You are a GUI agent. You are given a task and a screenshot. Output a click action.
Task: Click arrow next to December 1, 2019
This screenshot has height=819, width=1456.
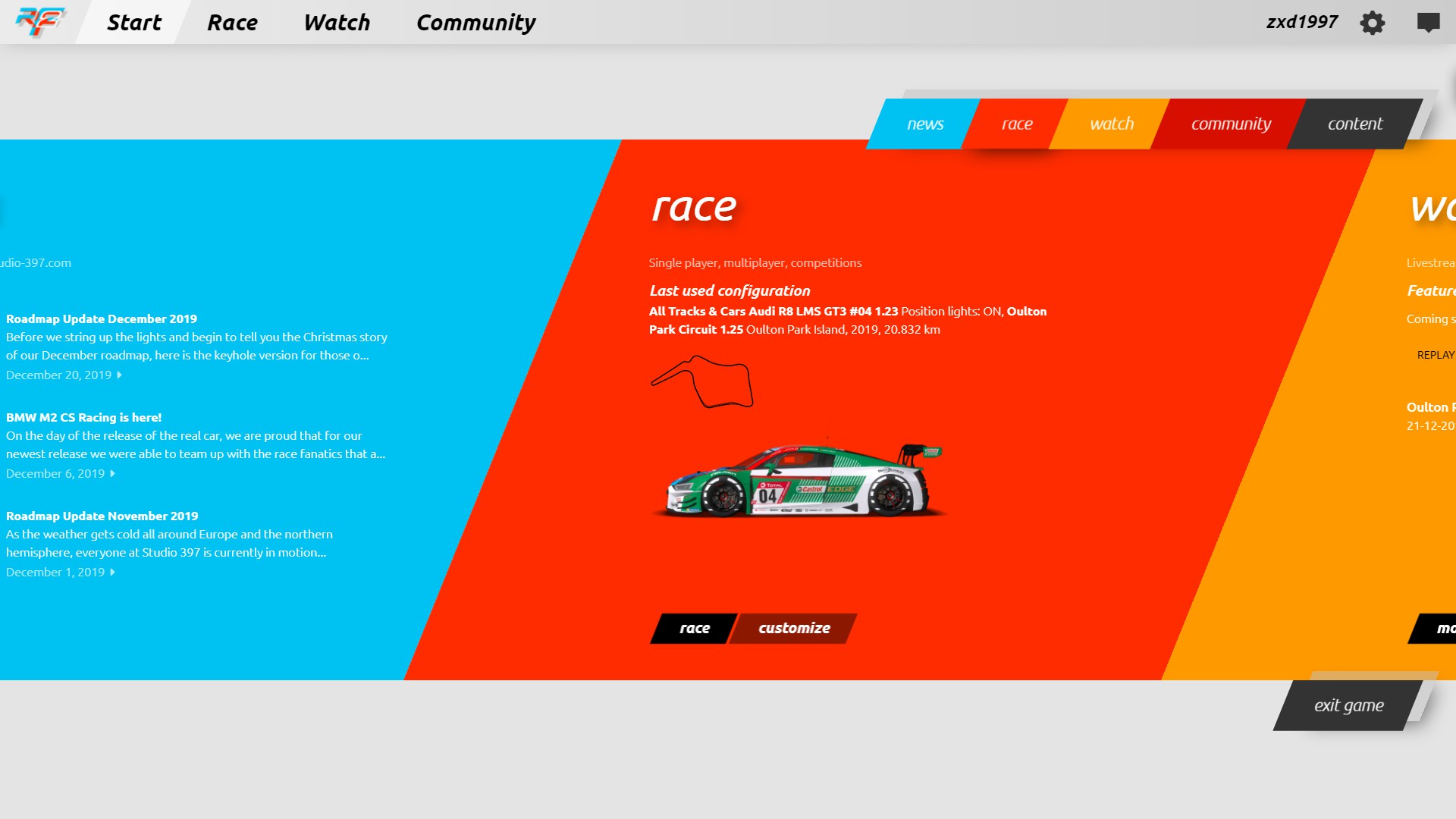[x=112, y=572]
